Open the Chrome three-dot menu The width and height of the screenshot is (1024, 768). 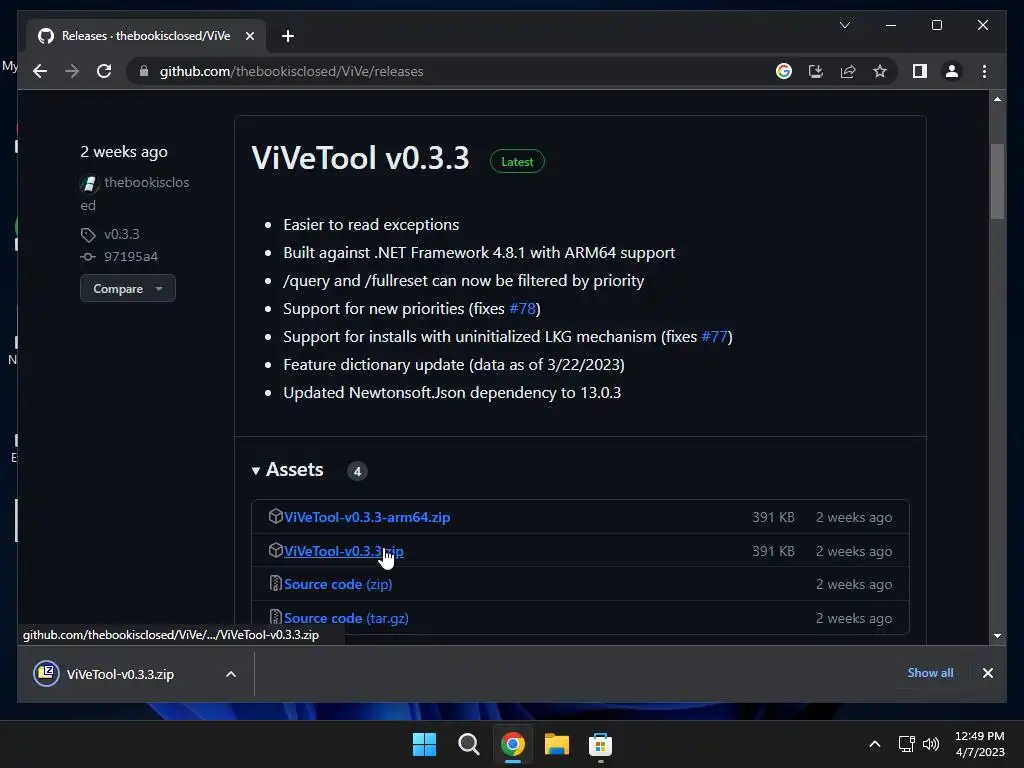[x=984, y=71]
